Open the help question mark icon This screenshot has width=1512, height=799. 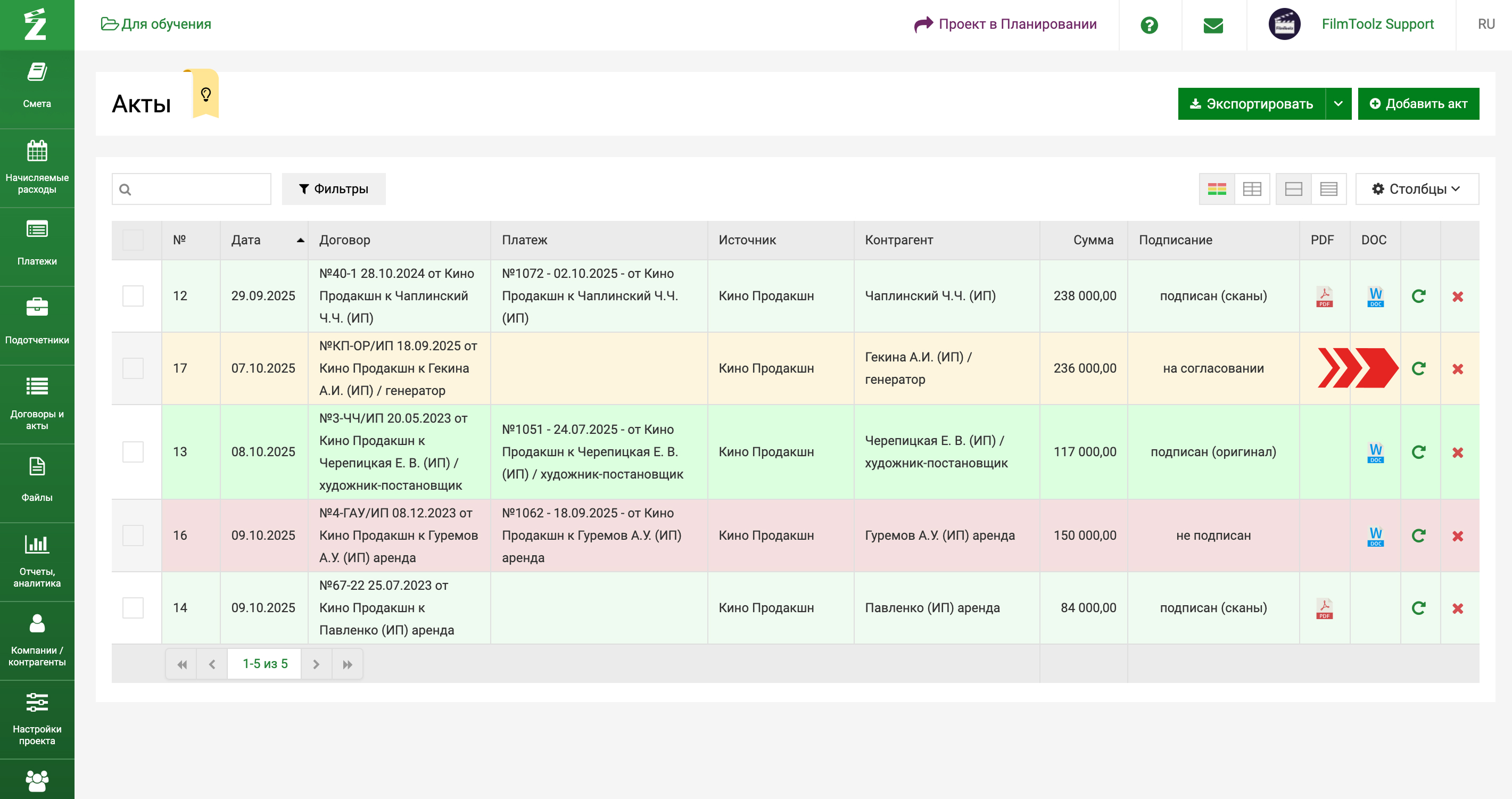[x=1149, y=24]
